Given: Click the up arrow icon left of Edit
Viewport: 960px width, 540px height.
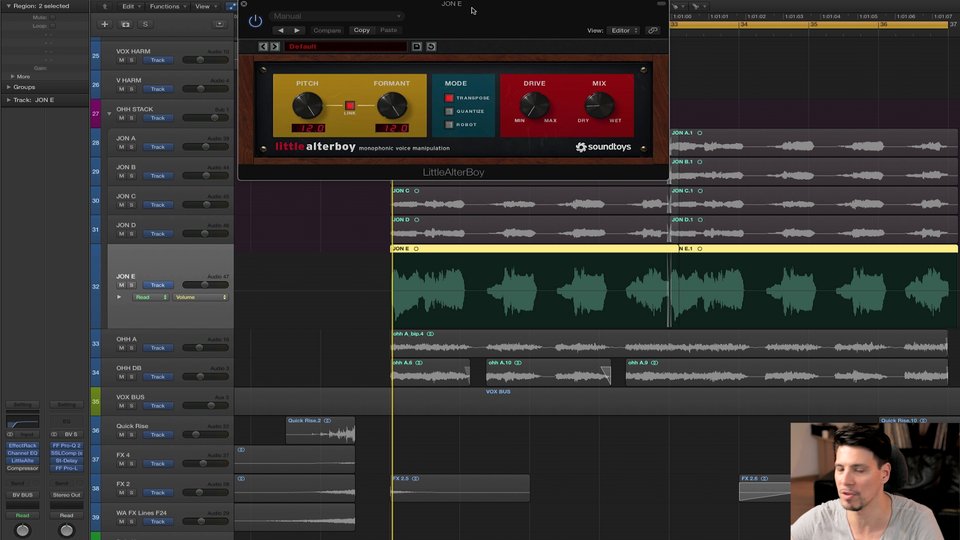Looking at the screenshot, I should click(x=105, y=7).
